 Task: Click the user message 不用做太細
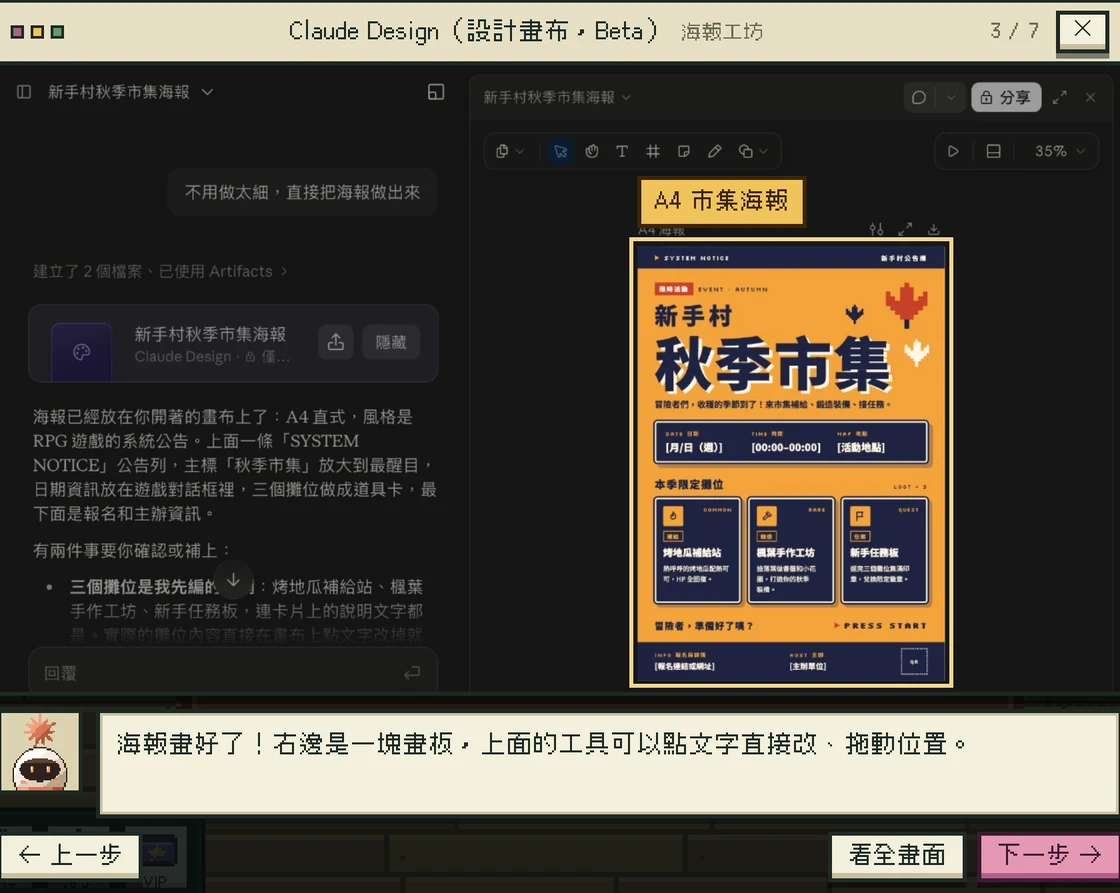coord(302,192)
